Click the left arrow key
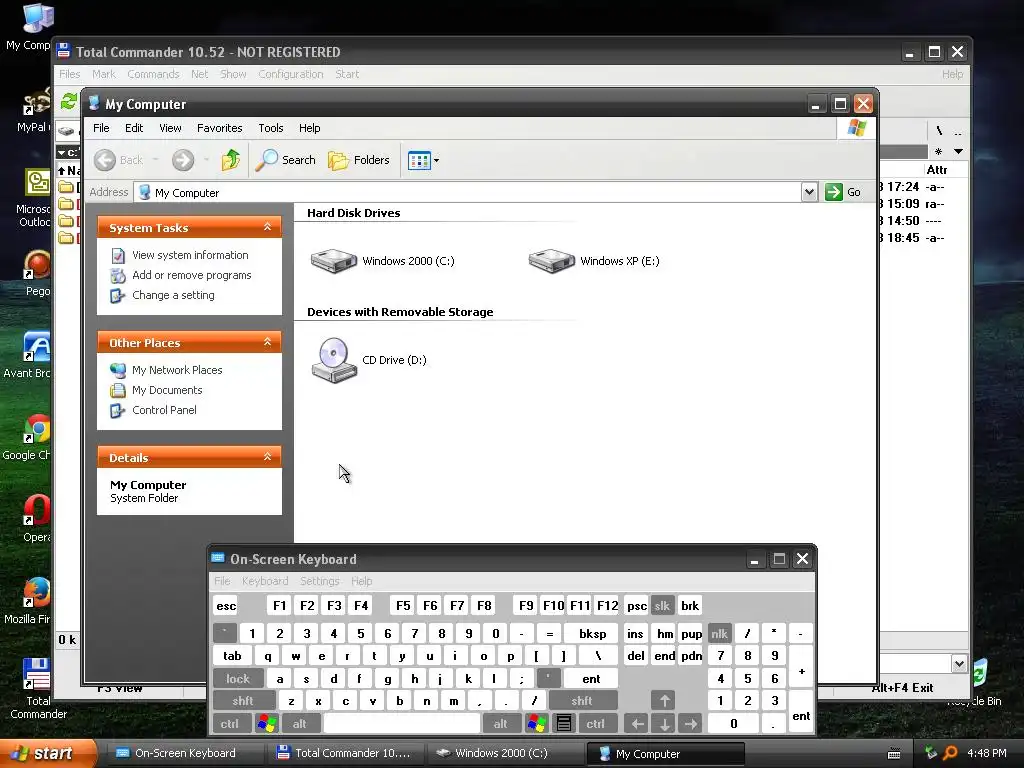 pyautogui.click(x=637, y=724)
